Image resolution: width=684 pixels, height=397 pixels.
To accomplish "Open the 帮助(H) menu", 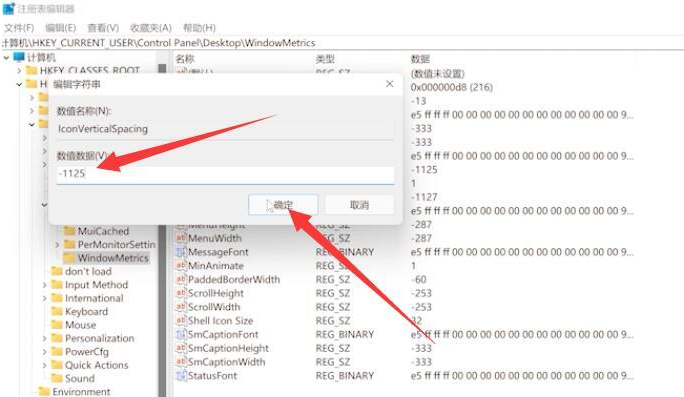I will (199, 28).
